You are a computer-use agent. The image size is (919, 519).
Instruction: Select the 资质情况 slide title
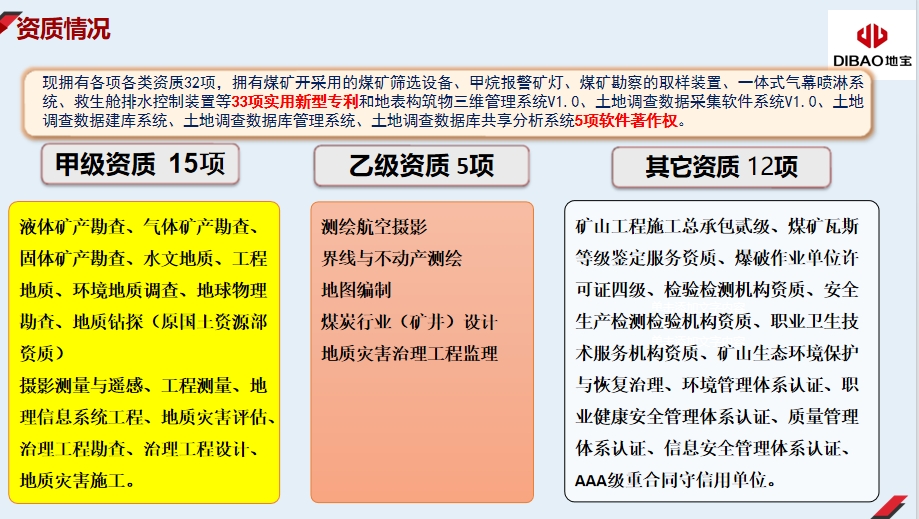click(x=62, y=29)
